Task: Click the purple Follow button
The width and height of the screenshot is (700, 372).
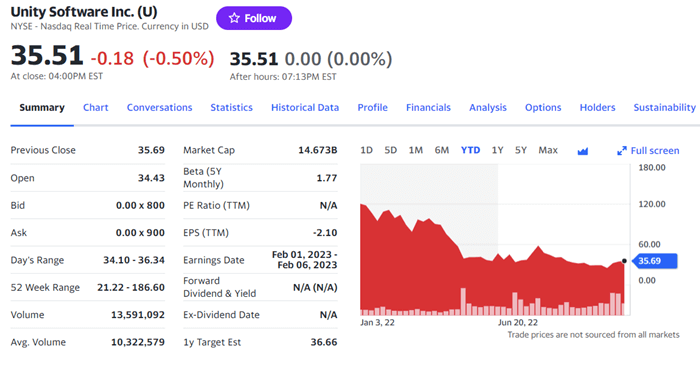Action: [x=254, y=18]
